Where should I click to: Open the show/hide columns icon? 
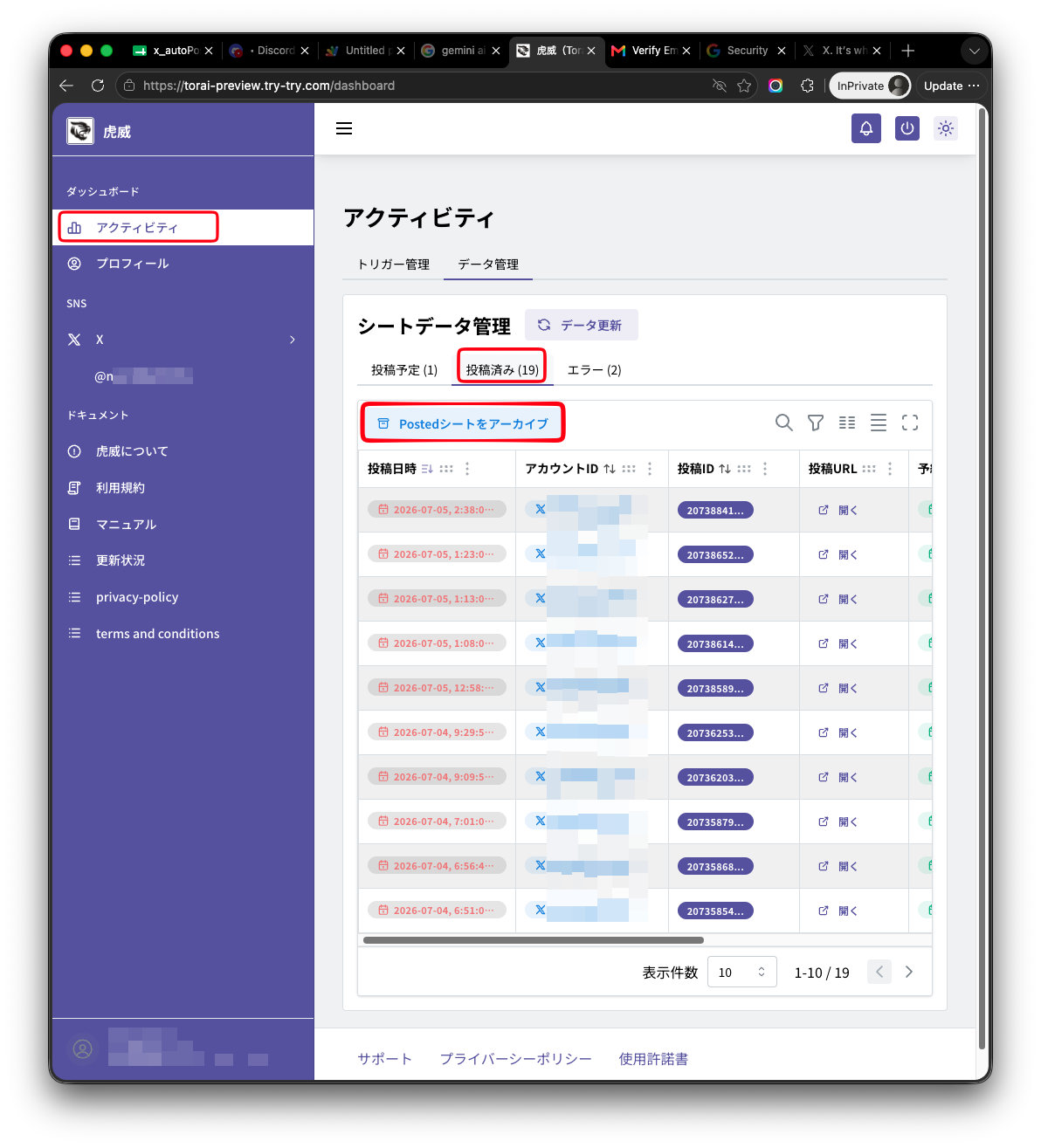[x=847, y=423]
